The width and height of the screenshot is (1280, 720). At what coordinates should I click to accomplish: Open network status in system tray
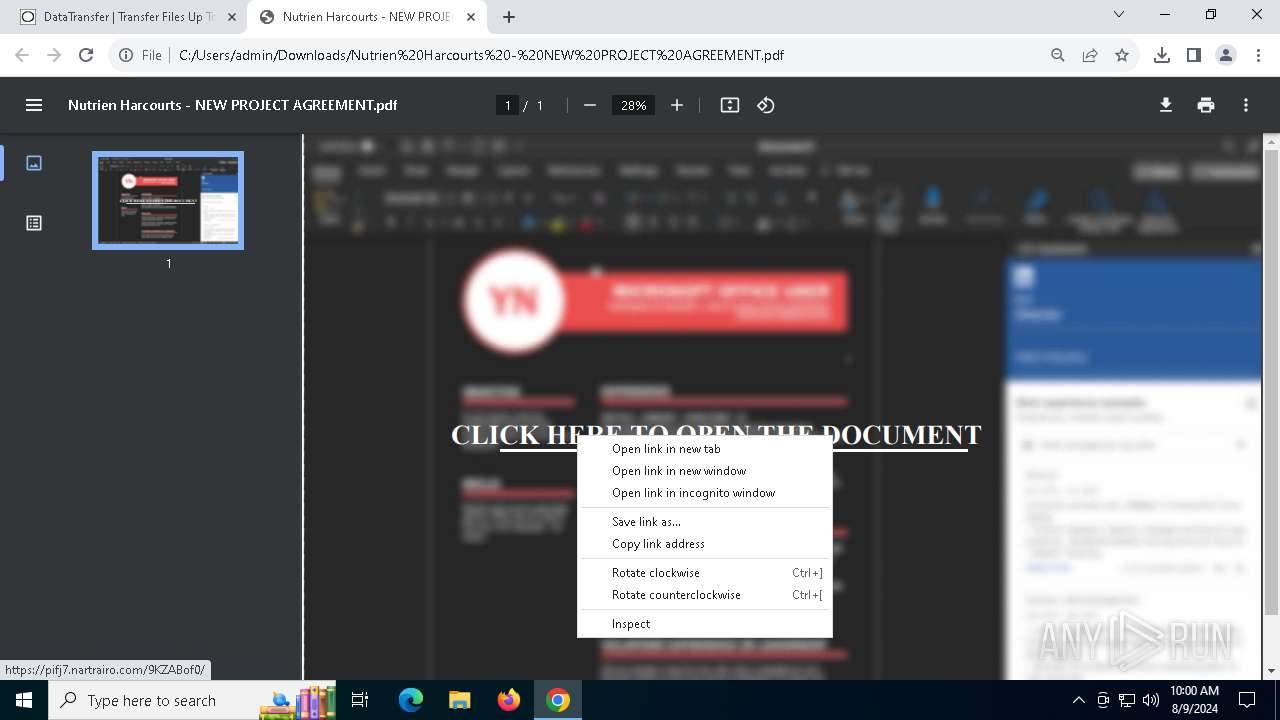pos(1127,700)
